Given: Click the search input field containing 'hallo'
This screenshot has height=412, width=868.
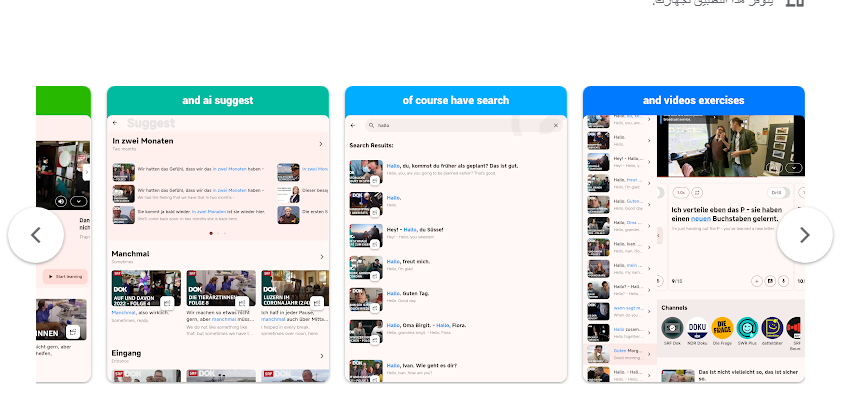Looking at the screenshot, I should (x=463, y=126).
